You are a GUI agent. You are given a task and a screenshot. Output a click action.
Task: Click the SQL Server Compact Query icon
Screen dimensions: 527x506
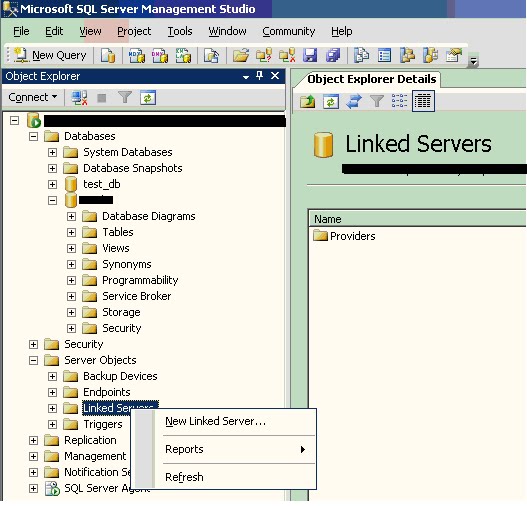click(211, 55)
